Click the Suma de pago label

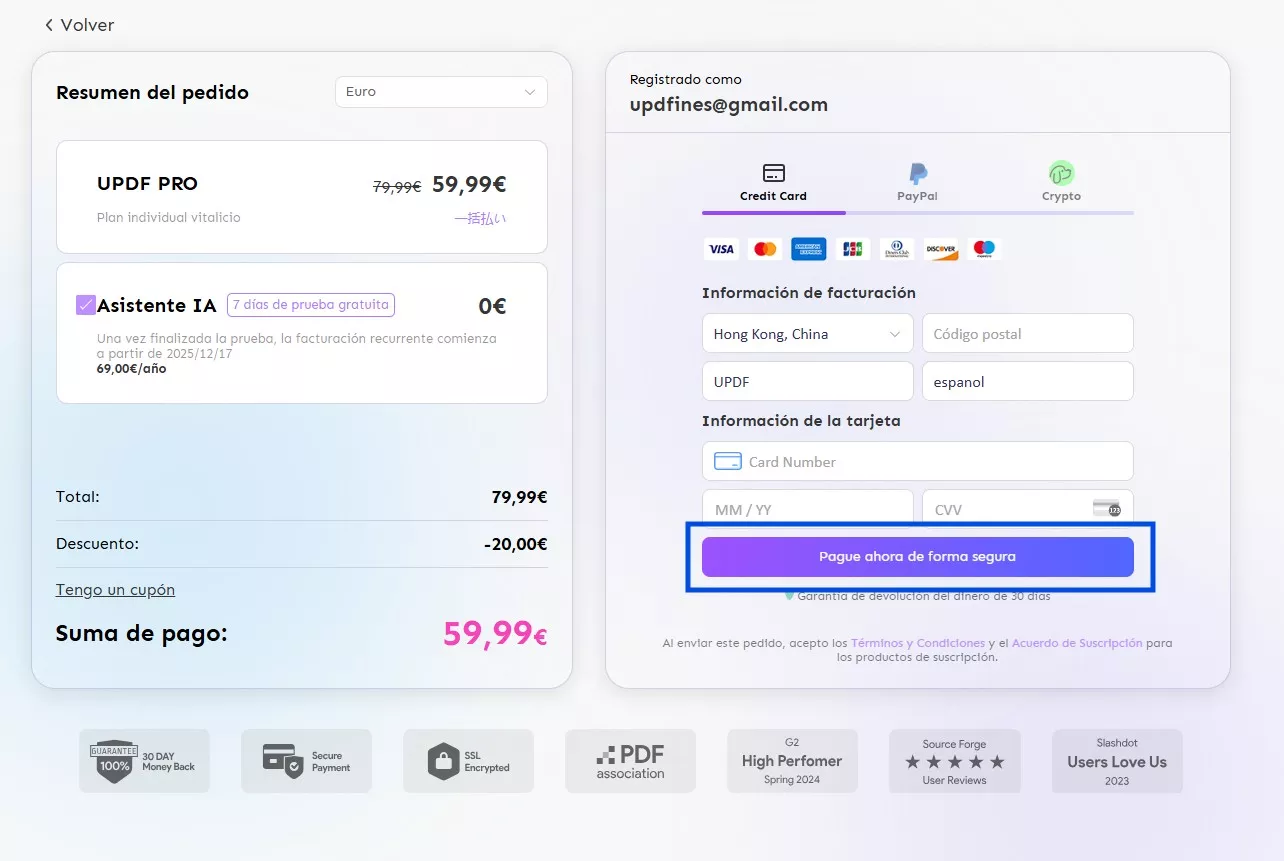(142, 633)
